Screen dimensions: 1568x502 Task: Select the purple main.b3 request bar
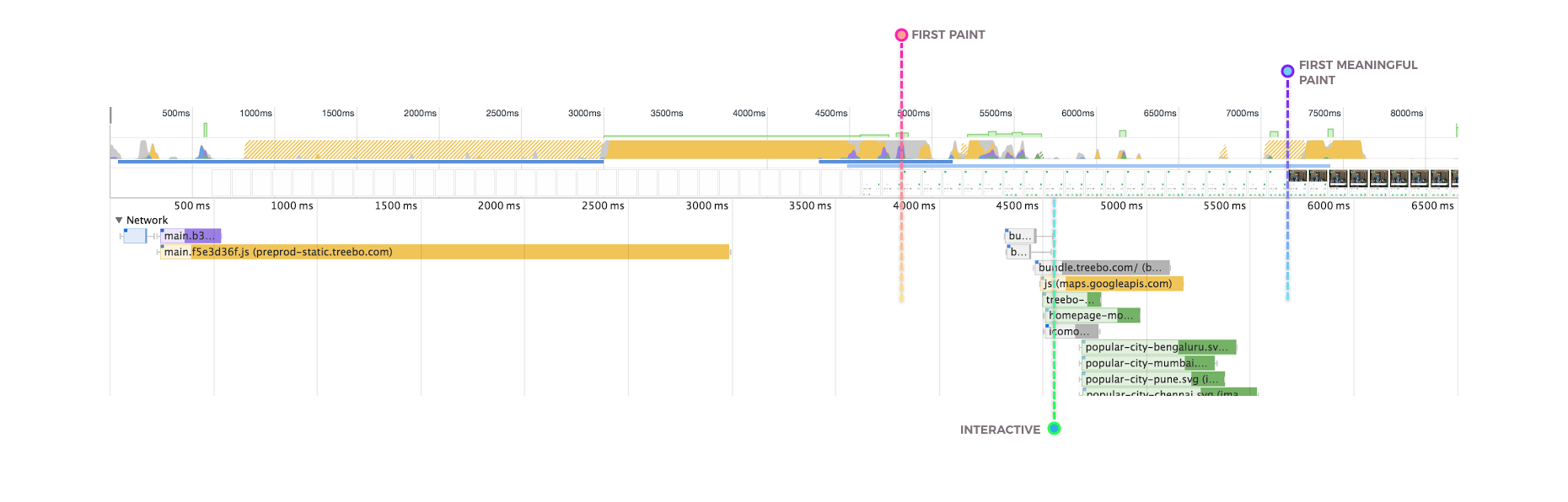pyautogui.click(x=191, y=236)
